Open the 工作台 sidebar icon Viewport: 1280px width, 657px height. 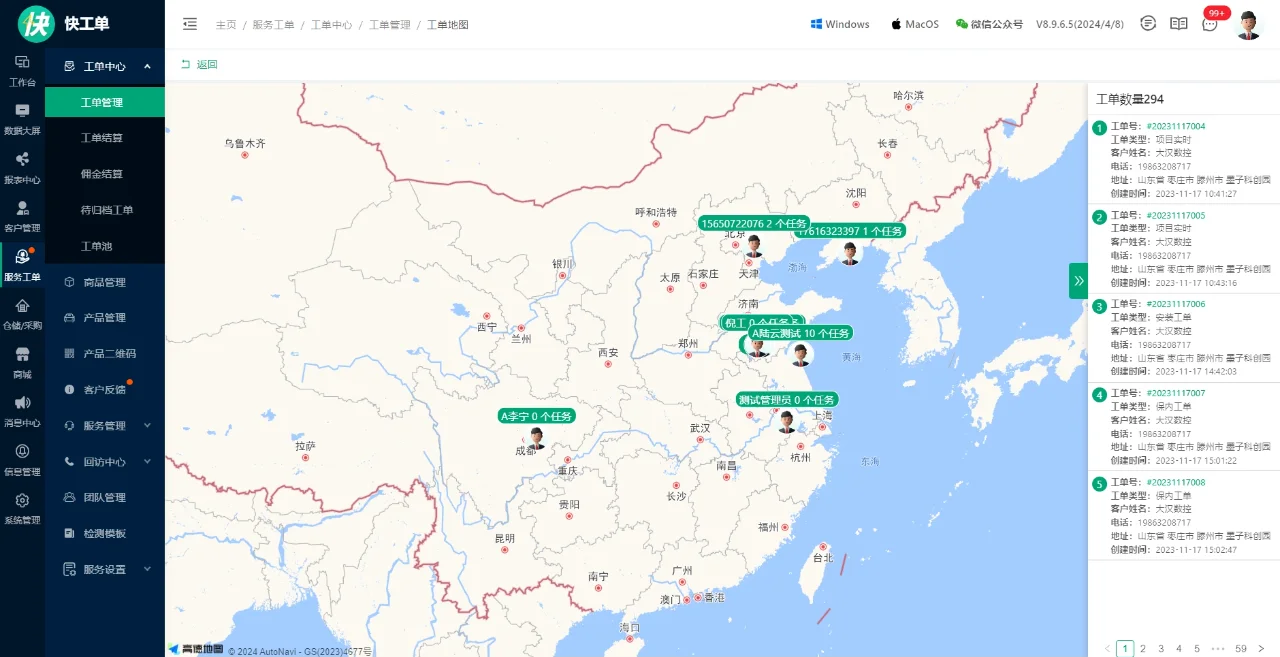click(x=22, y=70)
